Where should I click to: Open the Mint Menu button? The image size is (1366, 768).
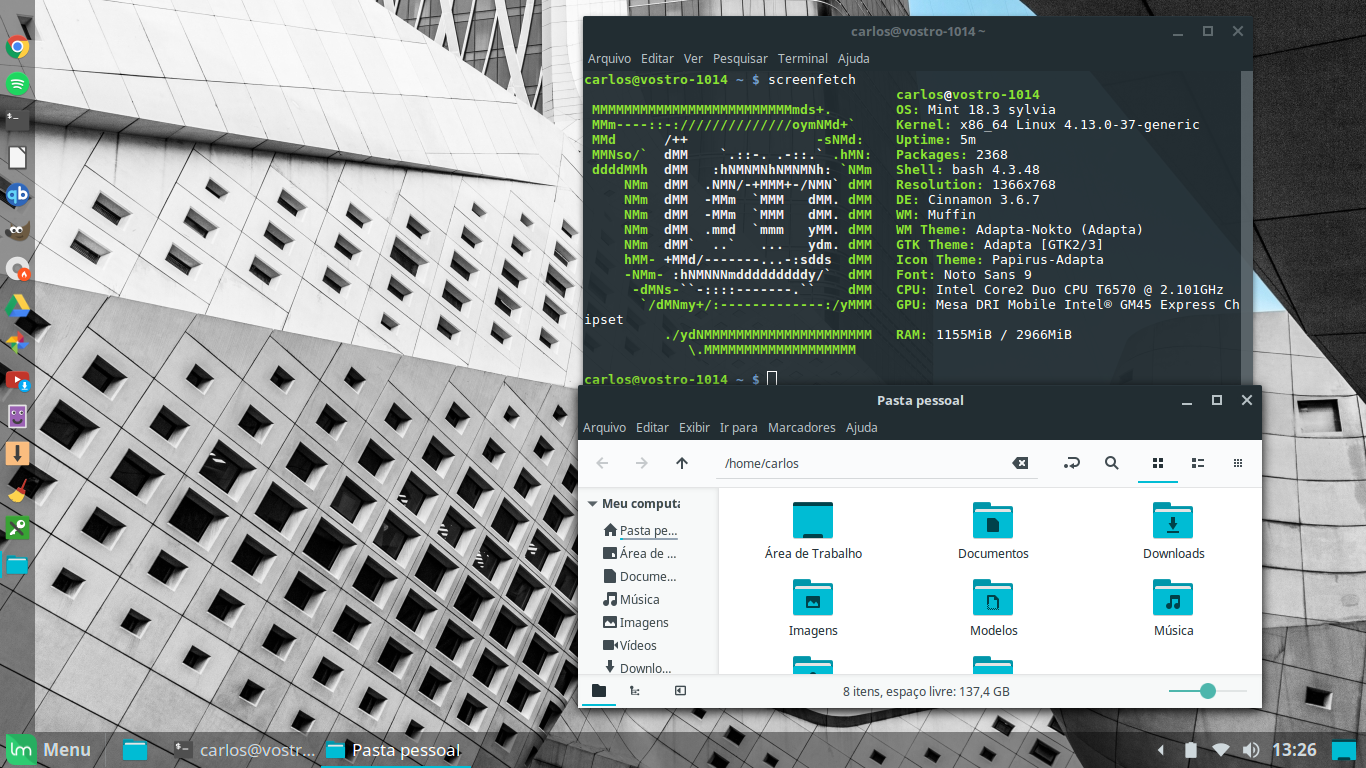48,749
